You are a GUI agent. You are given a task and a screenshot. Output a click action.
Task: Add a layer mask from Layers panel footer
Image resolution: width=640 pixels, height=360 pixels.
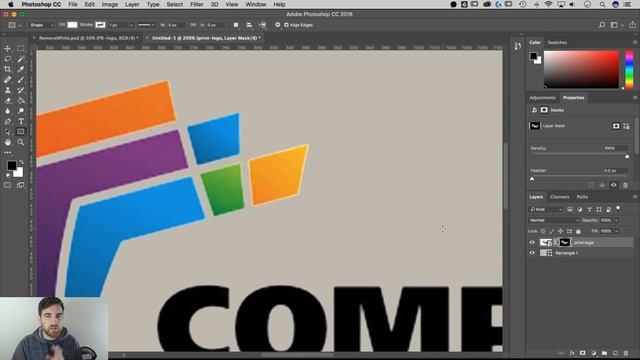point(583,353)
